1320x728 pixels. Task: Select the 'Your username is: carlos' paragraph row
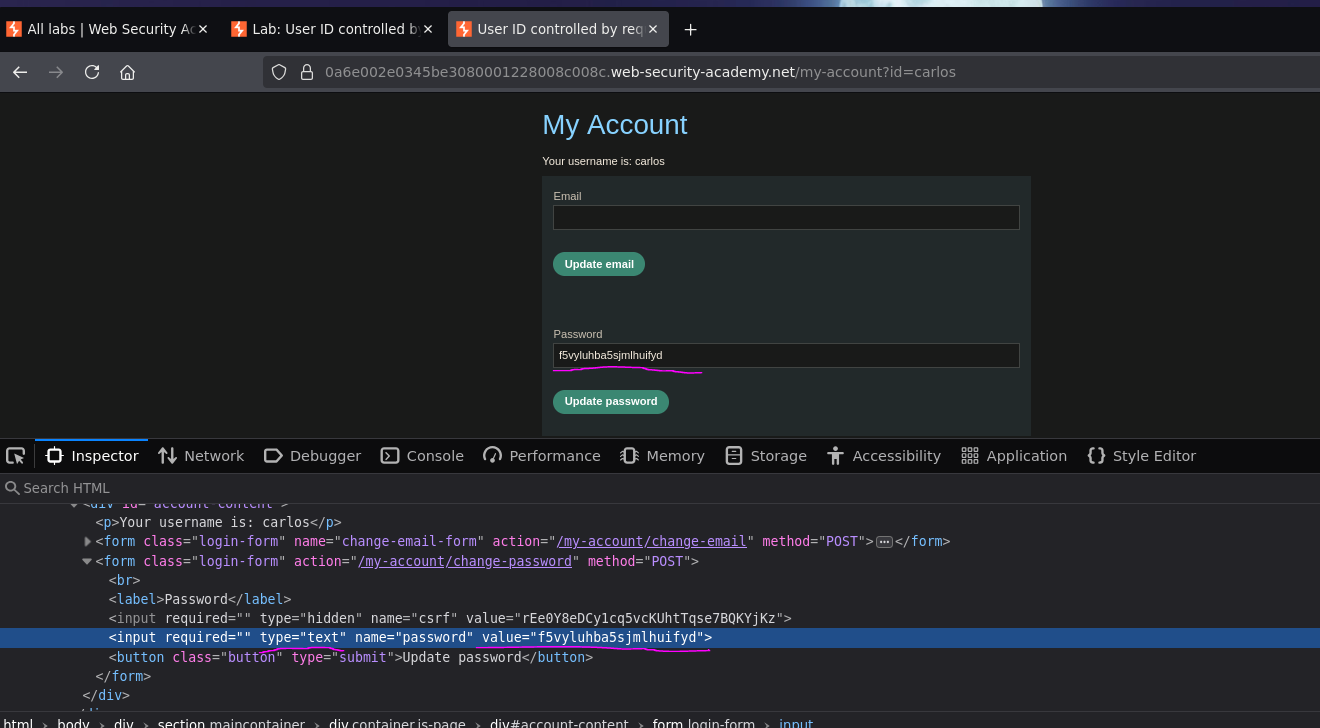[660, 522]
